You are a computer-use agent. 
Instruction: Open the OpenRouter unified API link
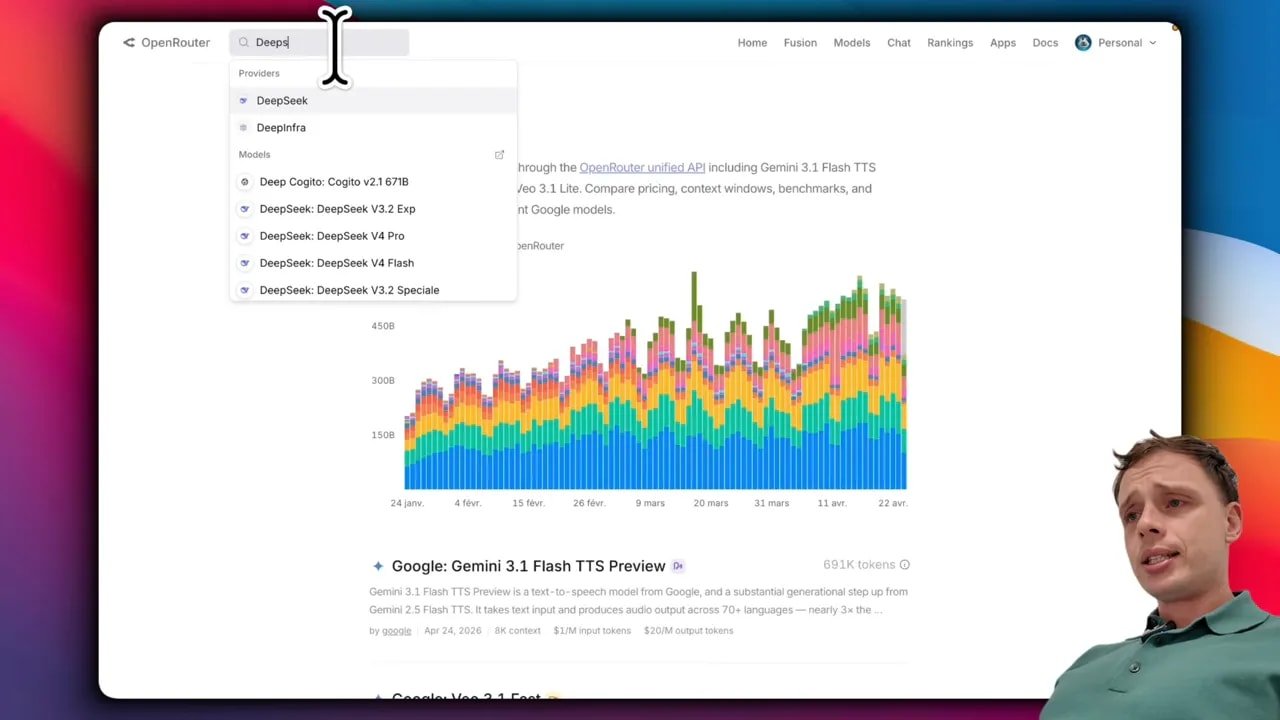click(x=641, y=167)
